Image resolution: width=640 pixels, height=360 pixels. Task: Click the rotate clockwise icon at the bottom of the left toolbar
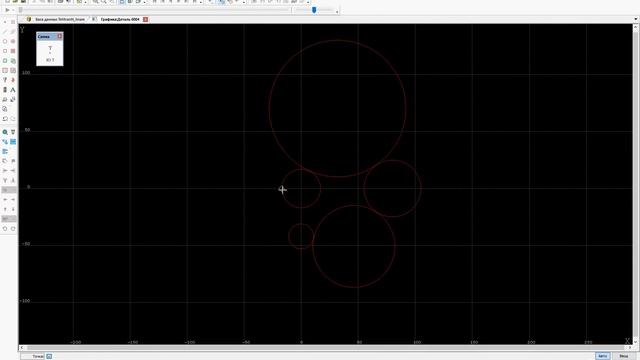tap(13, 229)
